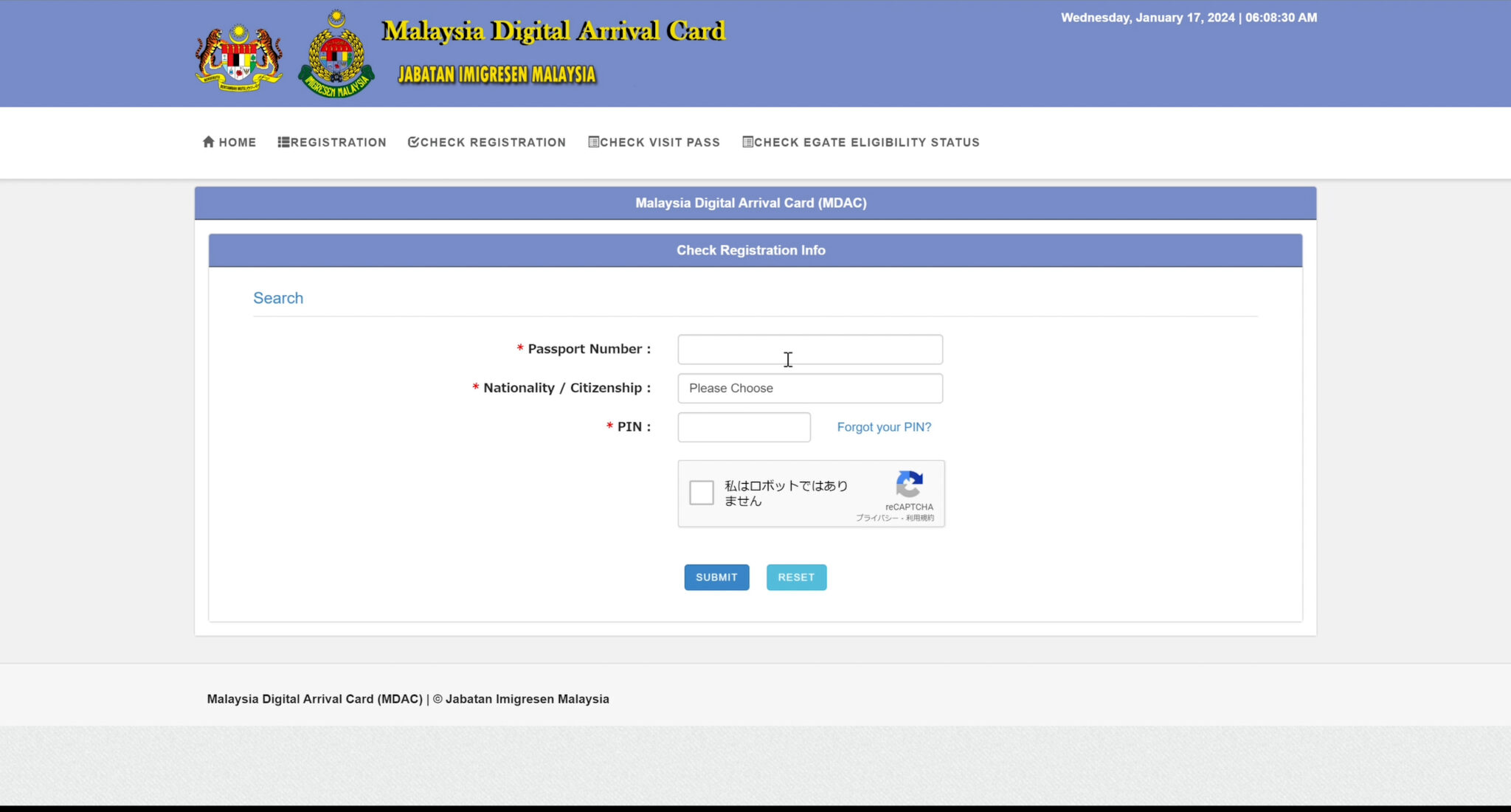Image resolution: width=1511 pixels, height=812 pixels.
Task: Open the Home menu item
Action: 229,142
